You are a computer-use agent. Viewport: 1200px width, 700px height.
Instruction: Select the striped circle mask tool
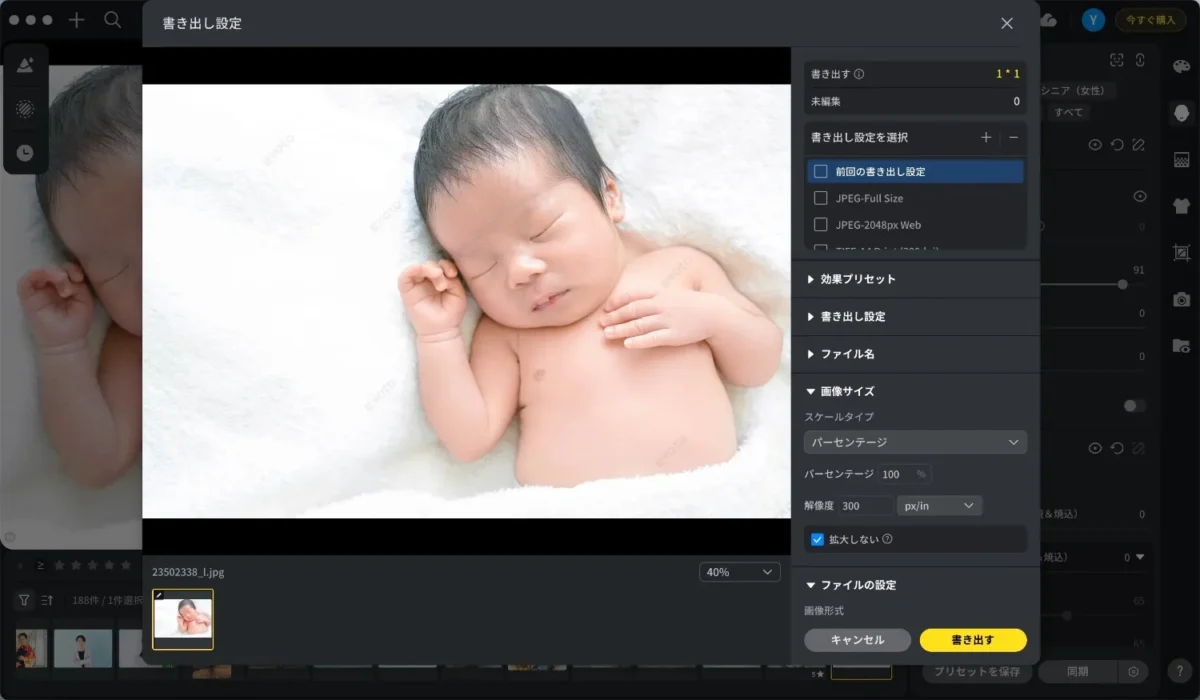(26, 109)
